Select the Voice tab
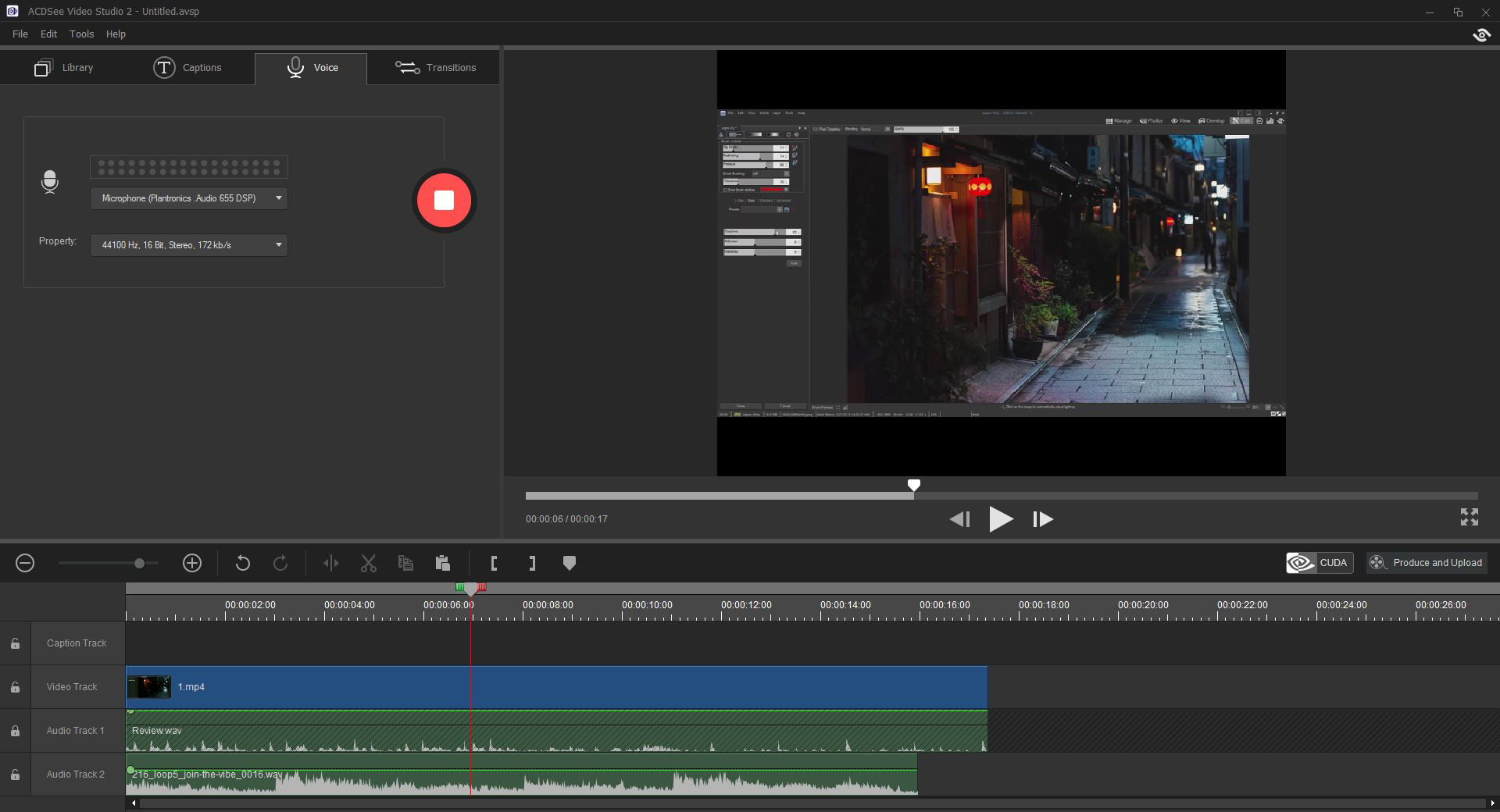The height and width of the screenshot is (812, 1500). pos(311,68)
